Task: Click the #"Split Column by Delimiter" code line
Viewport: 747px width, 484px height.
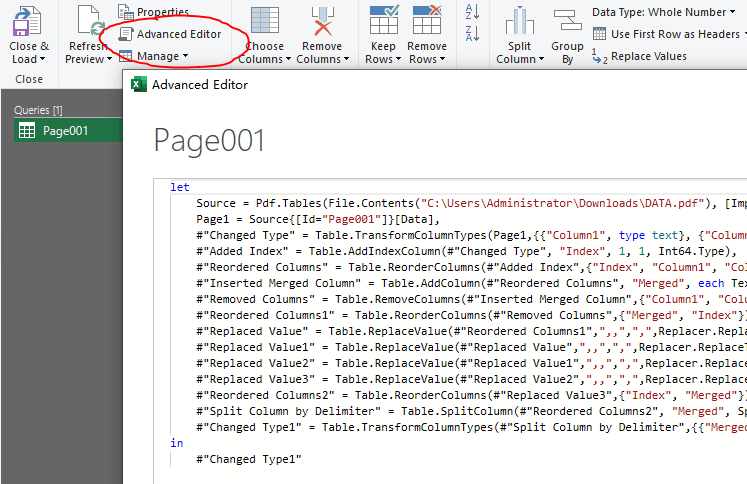Action: click(x=471, y=411)
